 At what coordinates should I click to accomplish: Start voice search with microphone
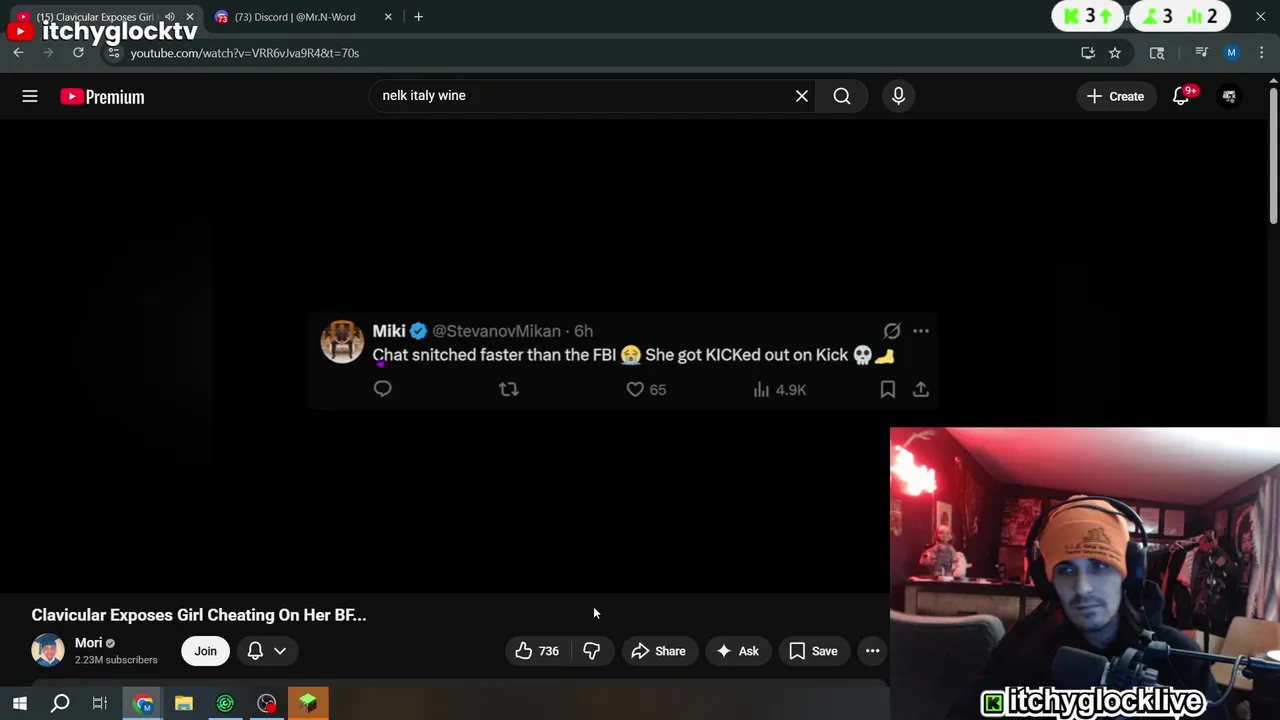point(898,96)
